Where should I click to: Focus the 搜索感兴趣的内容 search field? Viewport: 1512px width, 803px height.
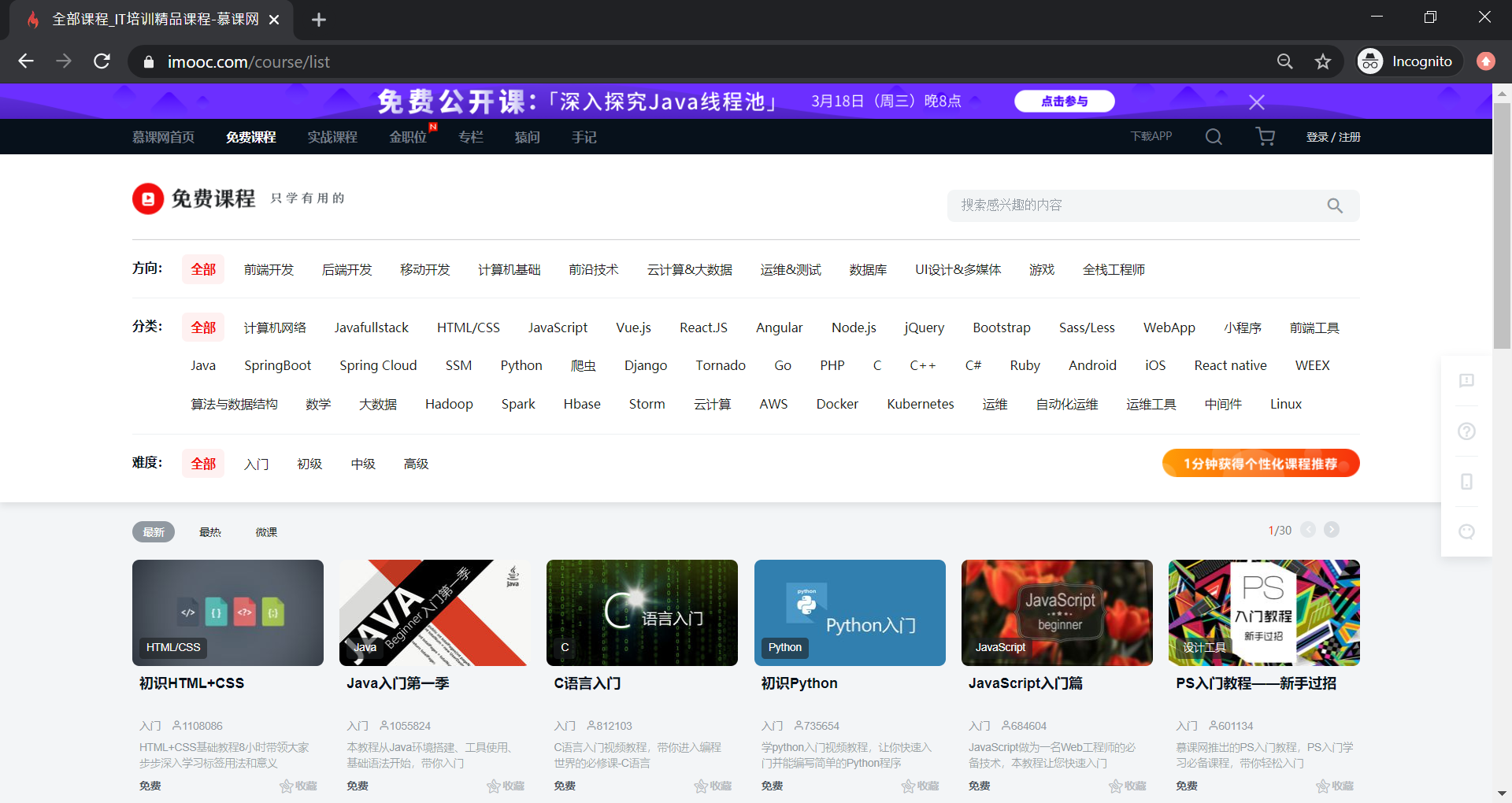click(x=1138, y=205)
